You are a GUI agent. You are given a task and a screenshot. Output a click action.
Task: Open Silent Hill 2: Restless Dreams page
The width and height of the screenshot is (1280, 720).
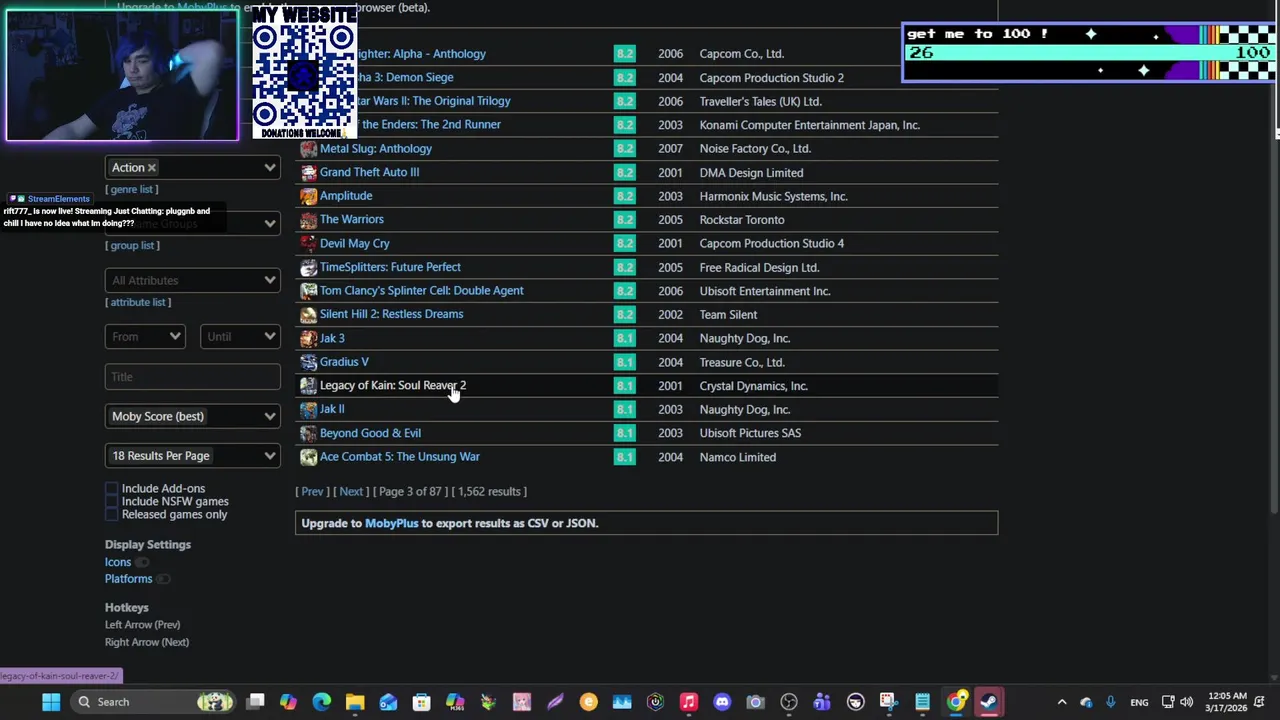click(391, 314)
